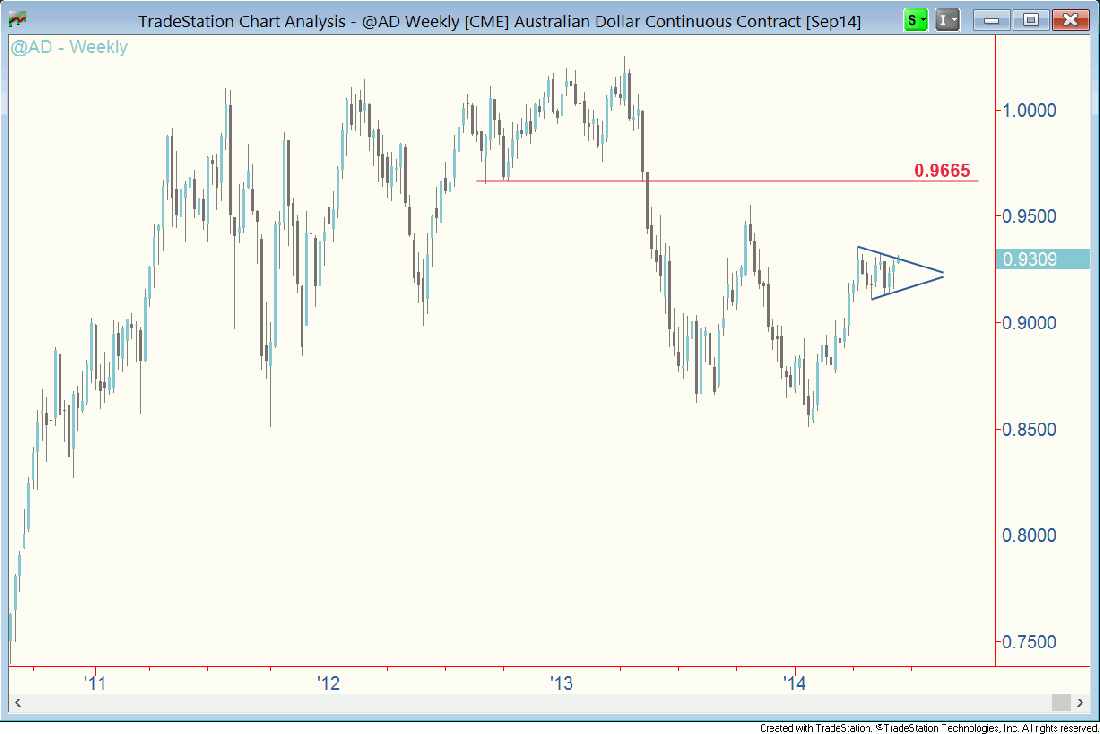Click the TradeStation window icon in title bar
The image size is (1100, 734).
tap(17, 19)
